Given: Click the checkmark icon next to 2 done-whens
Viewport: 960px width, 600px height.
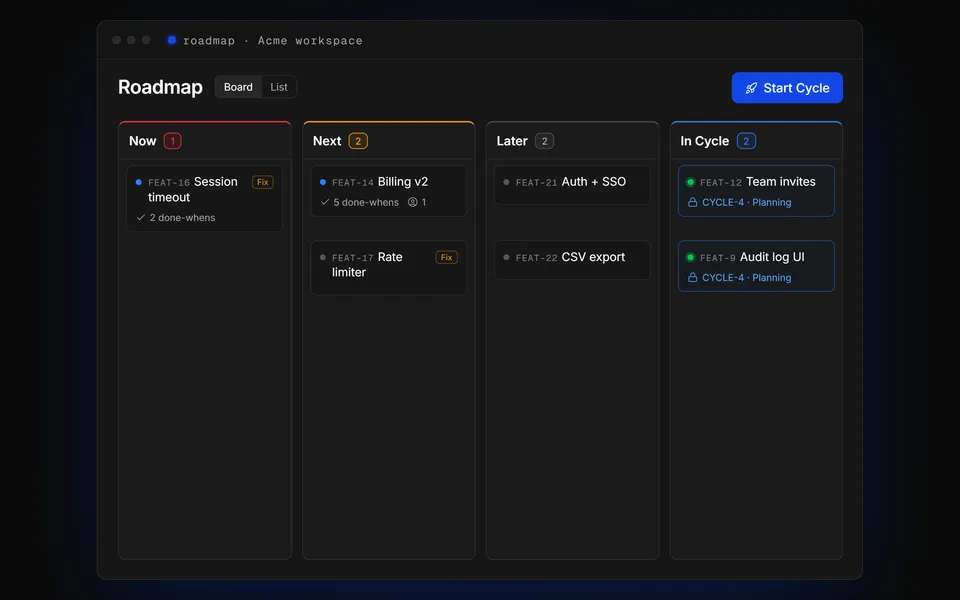Looking at the screenshot, I should 141,217.
